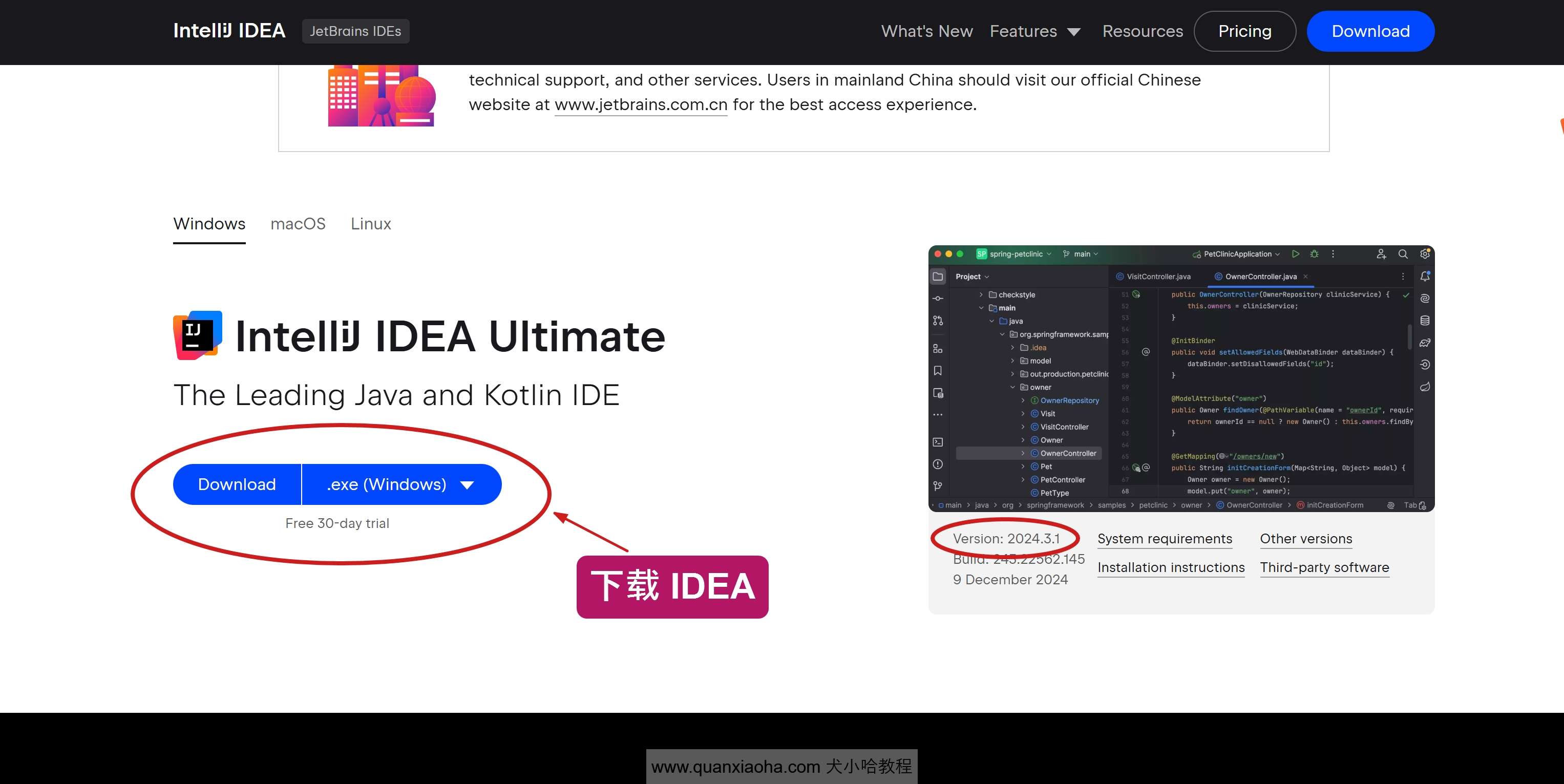
Task: Expand the OwnerController tree item
Action: click(1022, 454)
